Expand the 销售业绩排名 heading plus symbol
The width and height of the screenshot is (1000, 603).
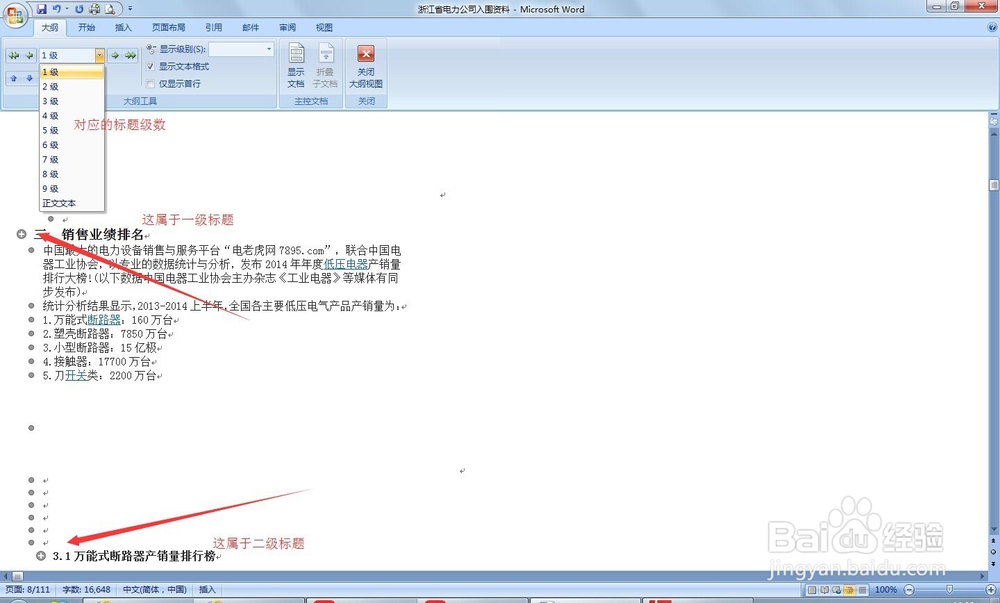[21, 235]
